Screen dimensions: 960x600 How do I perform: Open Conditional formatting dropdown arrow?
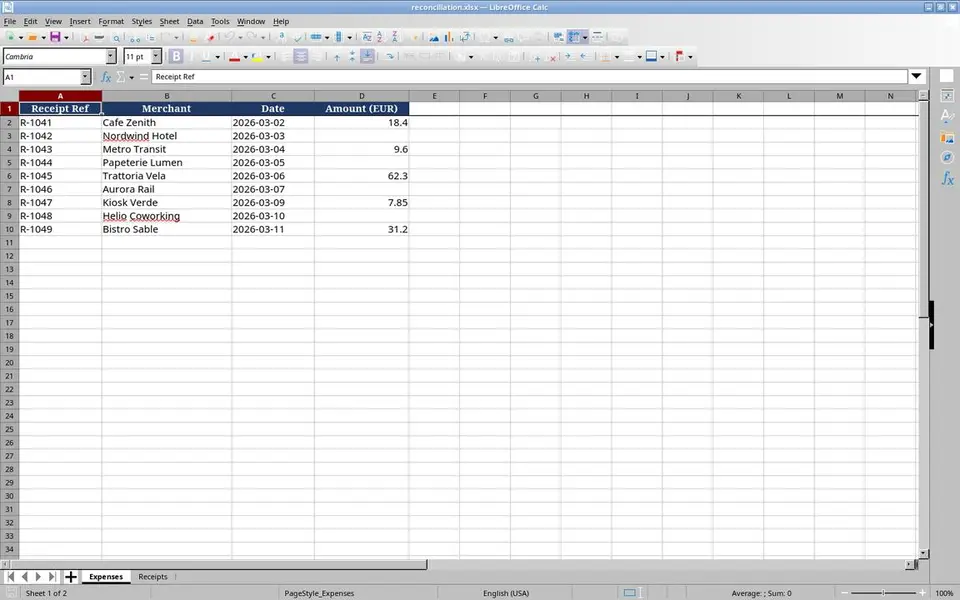pyautogui.click(x=690, y=57)
